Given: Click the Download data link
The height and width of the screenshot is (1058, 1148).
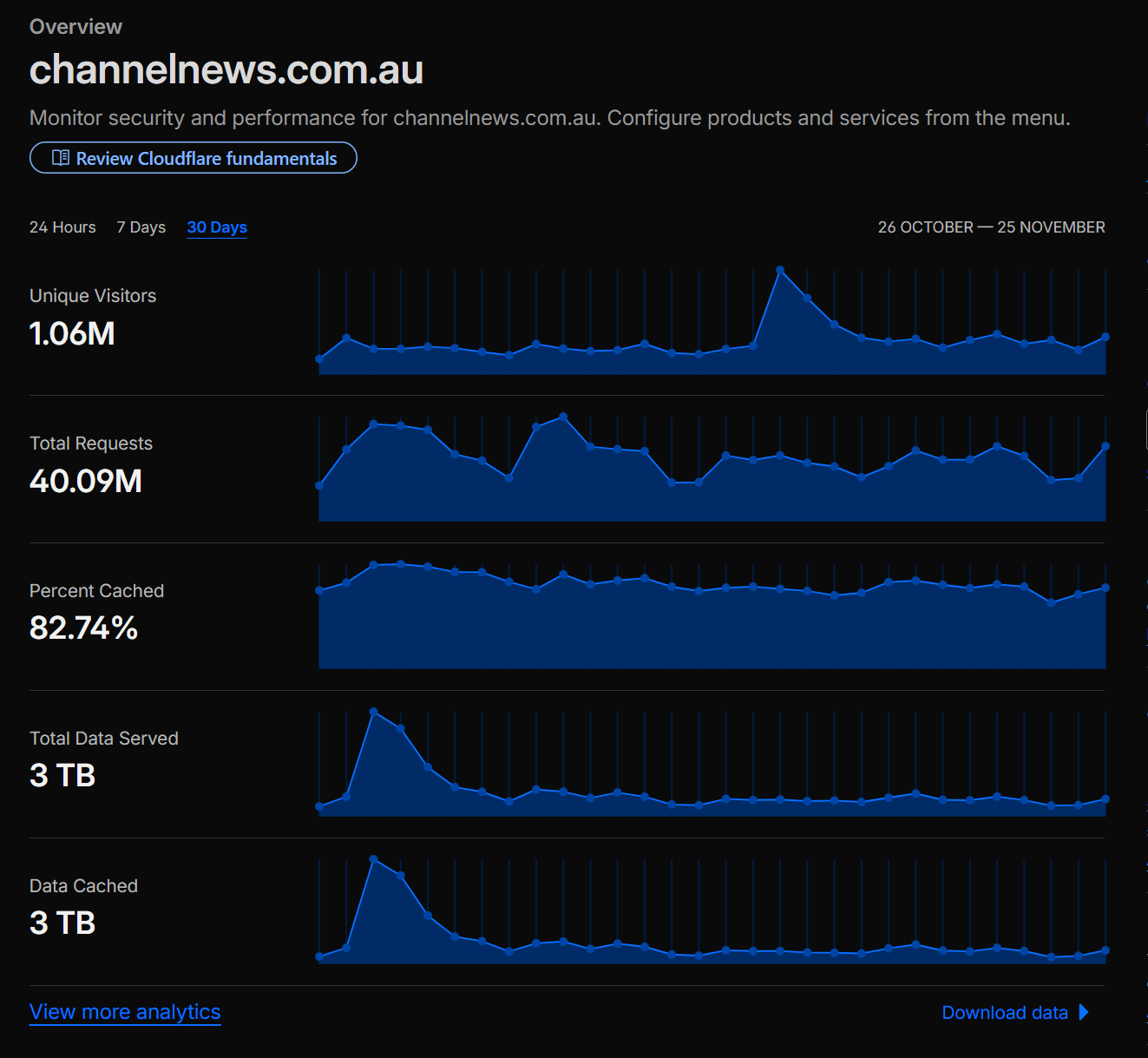Looking at the screenshot, I should pos(1005,1013).
